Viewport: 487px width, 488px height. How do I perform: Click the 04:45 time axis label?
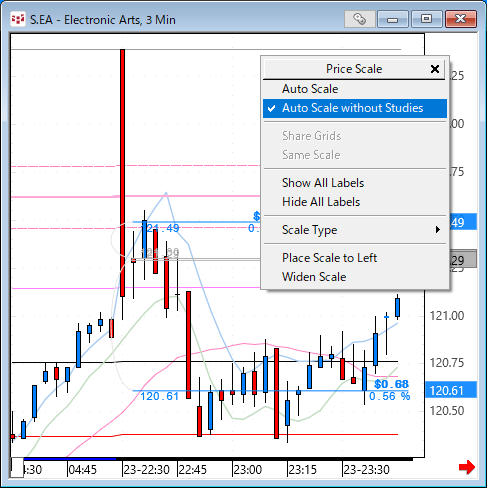pos(82,470)
